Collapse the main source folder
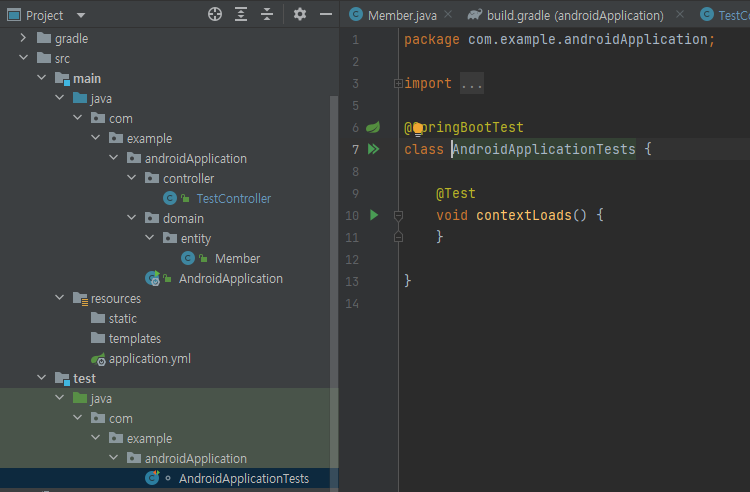 (42, 77)
